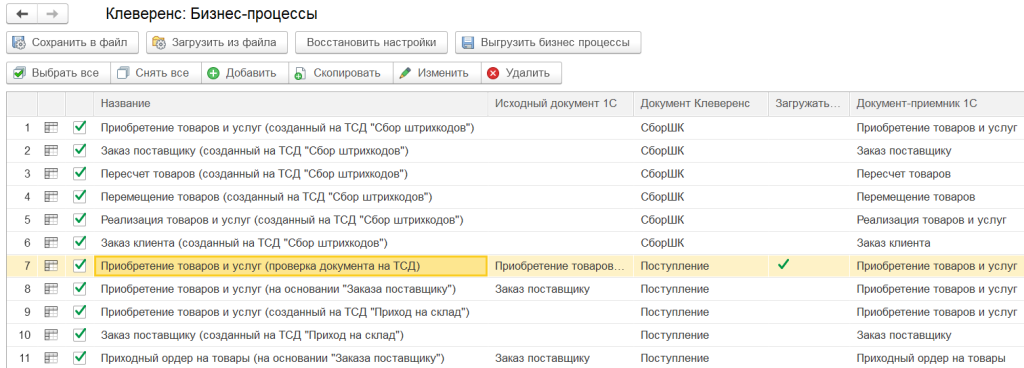Click Выбрать все toolbar button
This screenshot has height=368, width=1024.
(58, 73)
